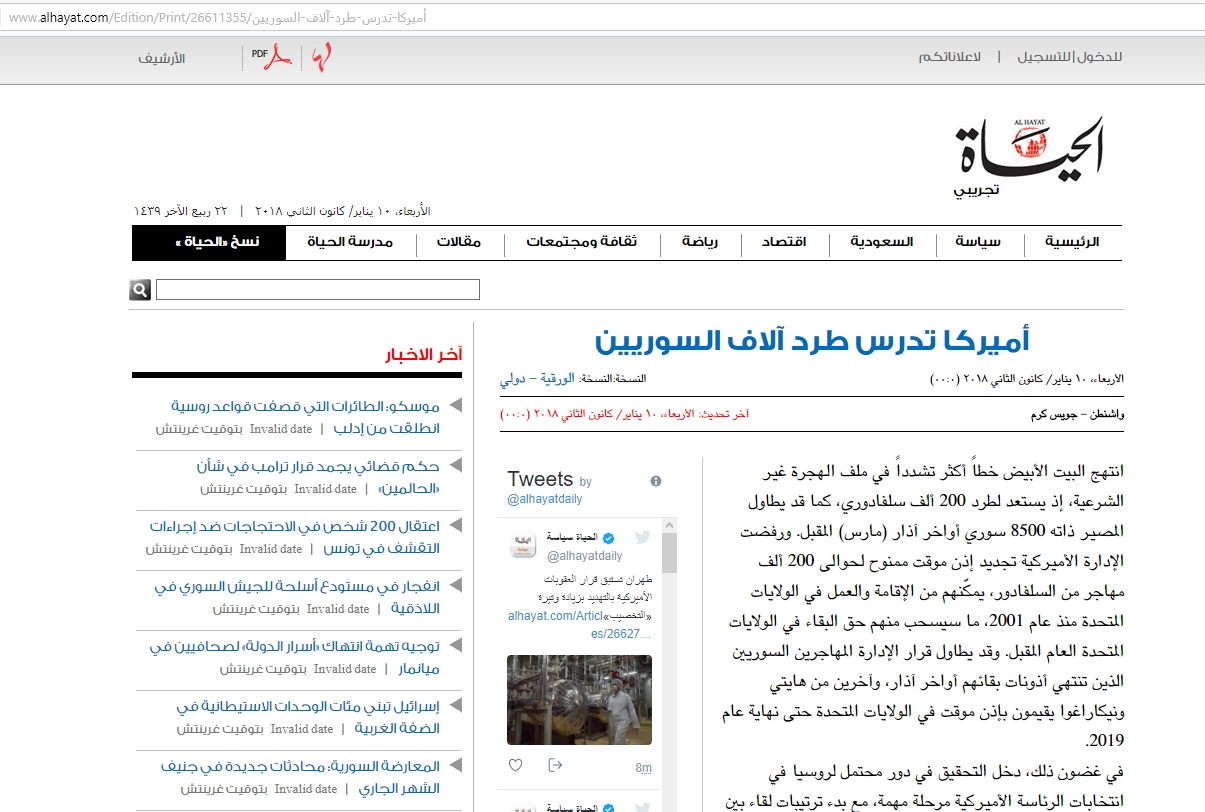Click the الأرشيف (Archive) link
Image resolution: width=1205 pixels, height=812 pixels.
162,58
